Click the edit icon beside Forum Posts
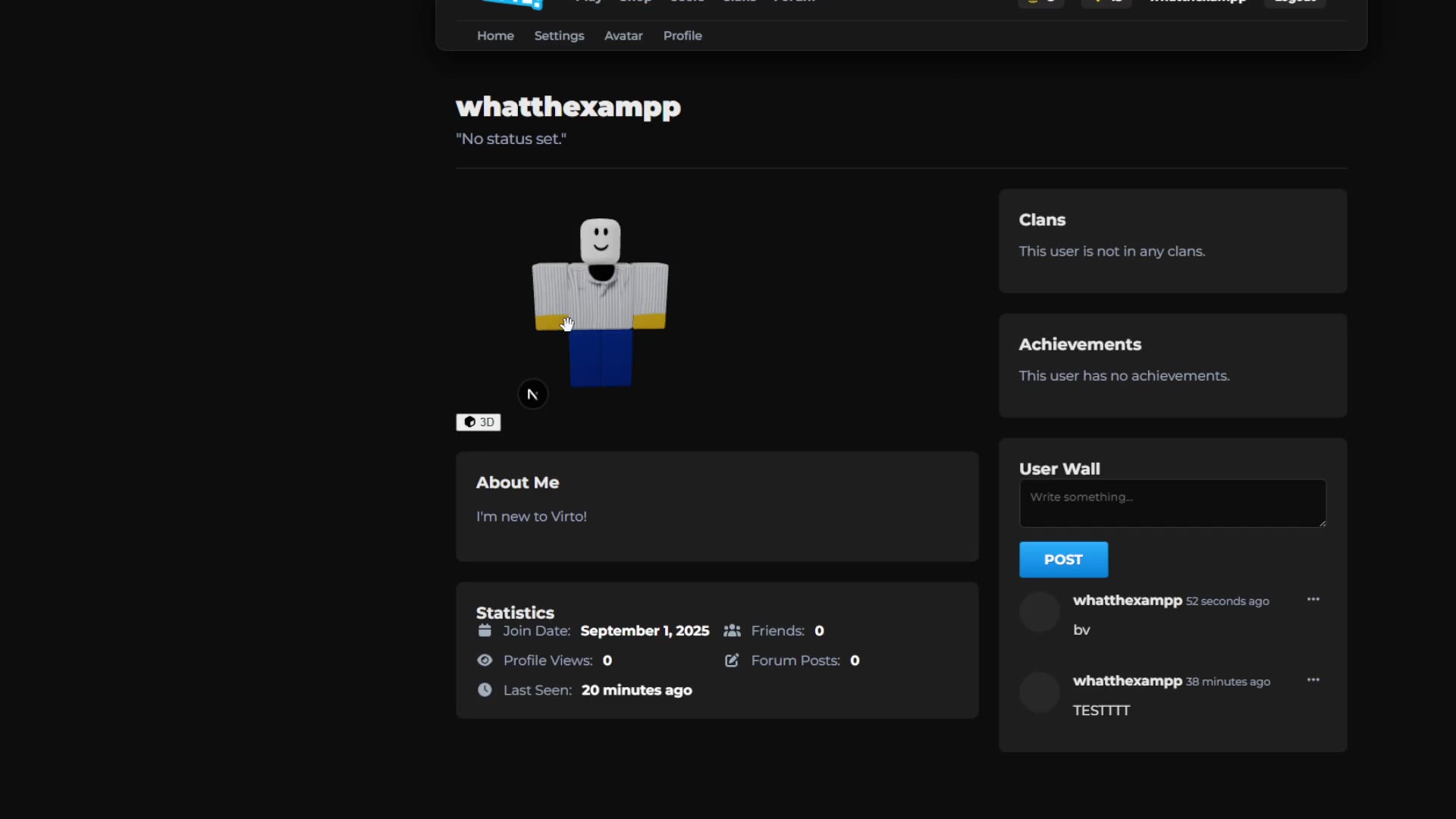1456x819 pixels. pyautogui.click(x=732, y=661)
